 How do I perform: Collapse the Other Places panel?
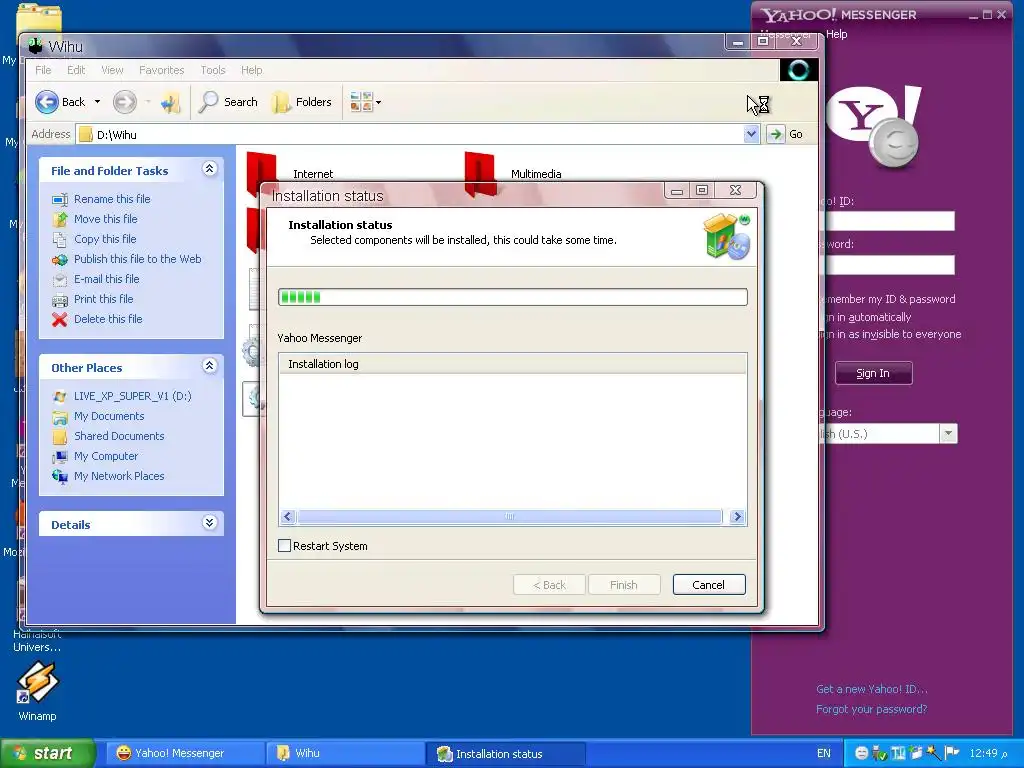(209, 366)
